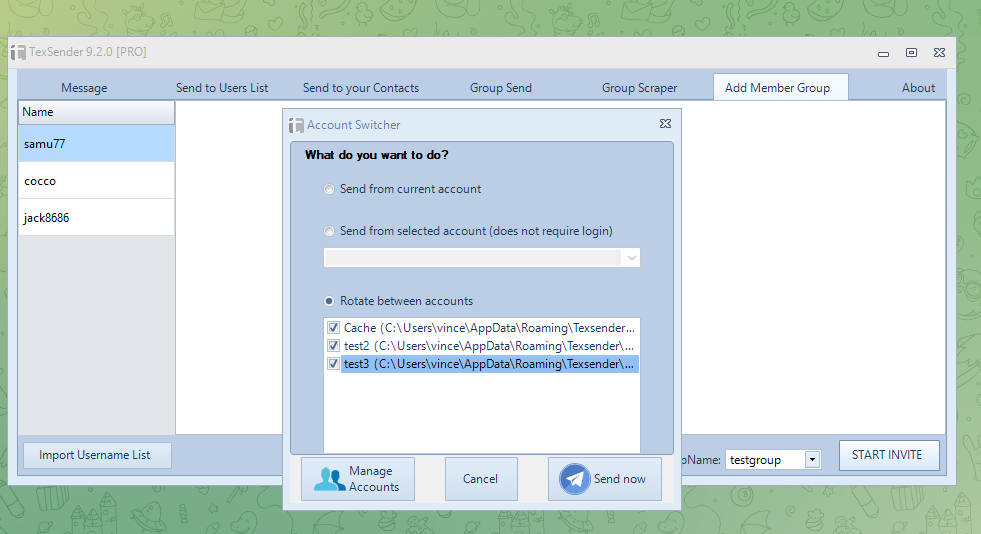Switch to the Message tab
Image resolution: width=981 pixels, height=534 pixels.
pyautogui.click(x=84, y=88)
